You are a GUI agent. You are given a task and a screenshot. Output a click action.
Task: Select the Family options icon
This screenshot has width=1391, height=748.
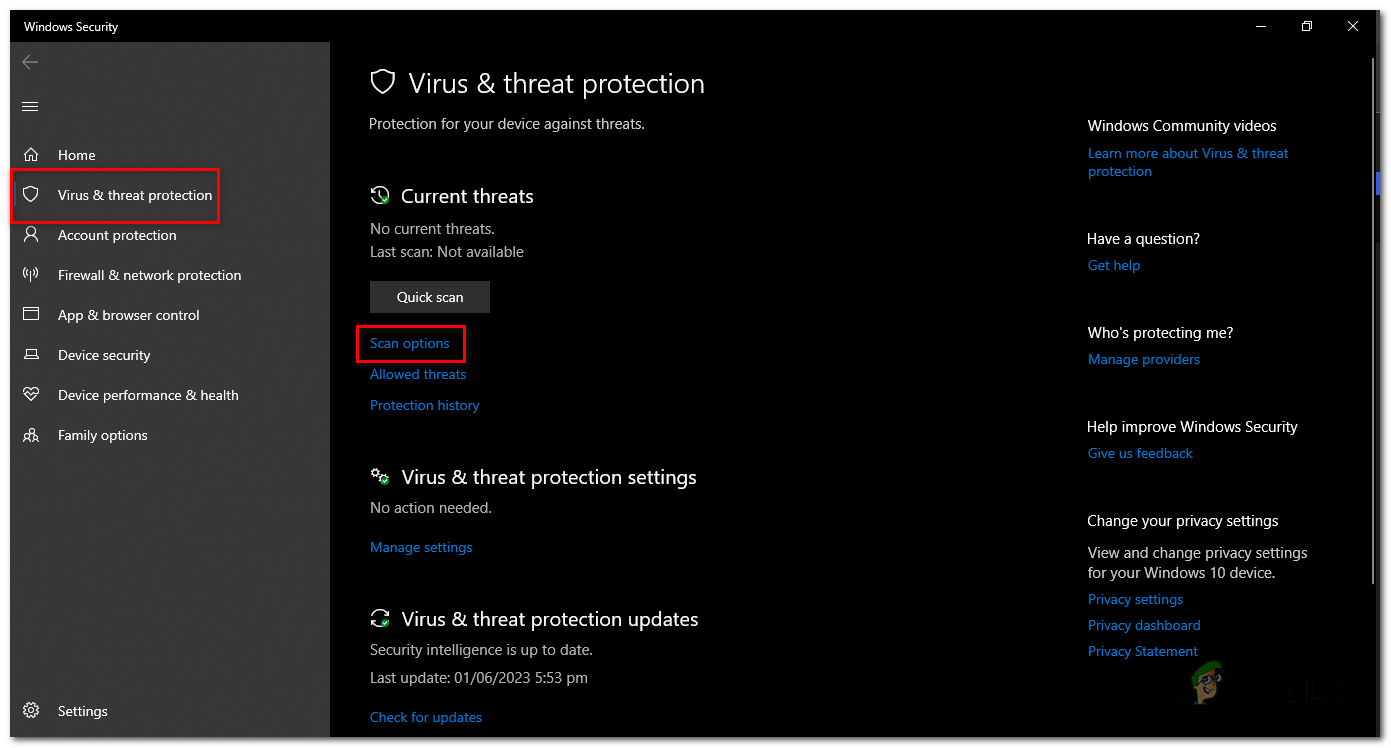[31, 435]
